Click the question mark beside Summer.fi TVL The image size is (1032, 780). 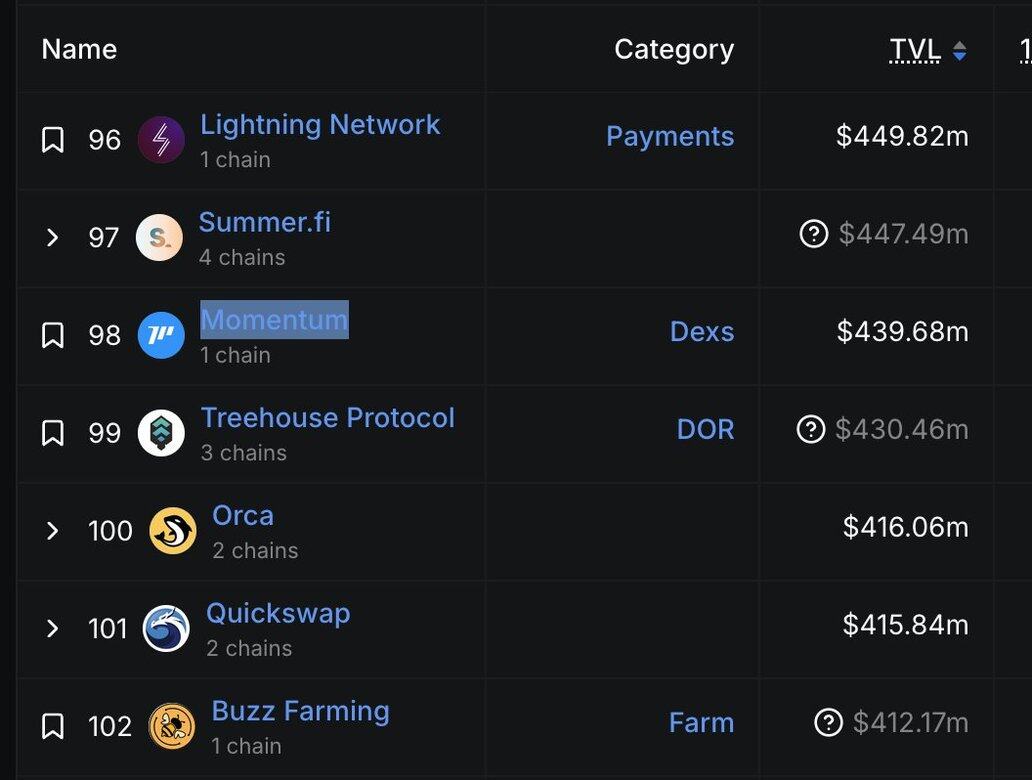point(814,234)
